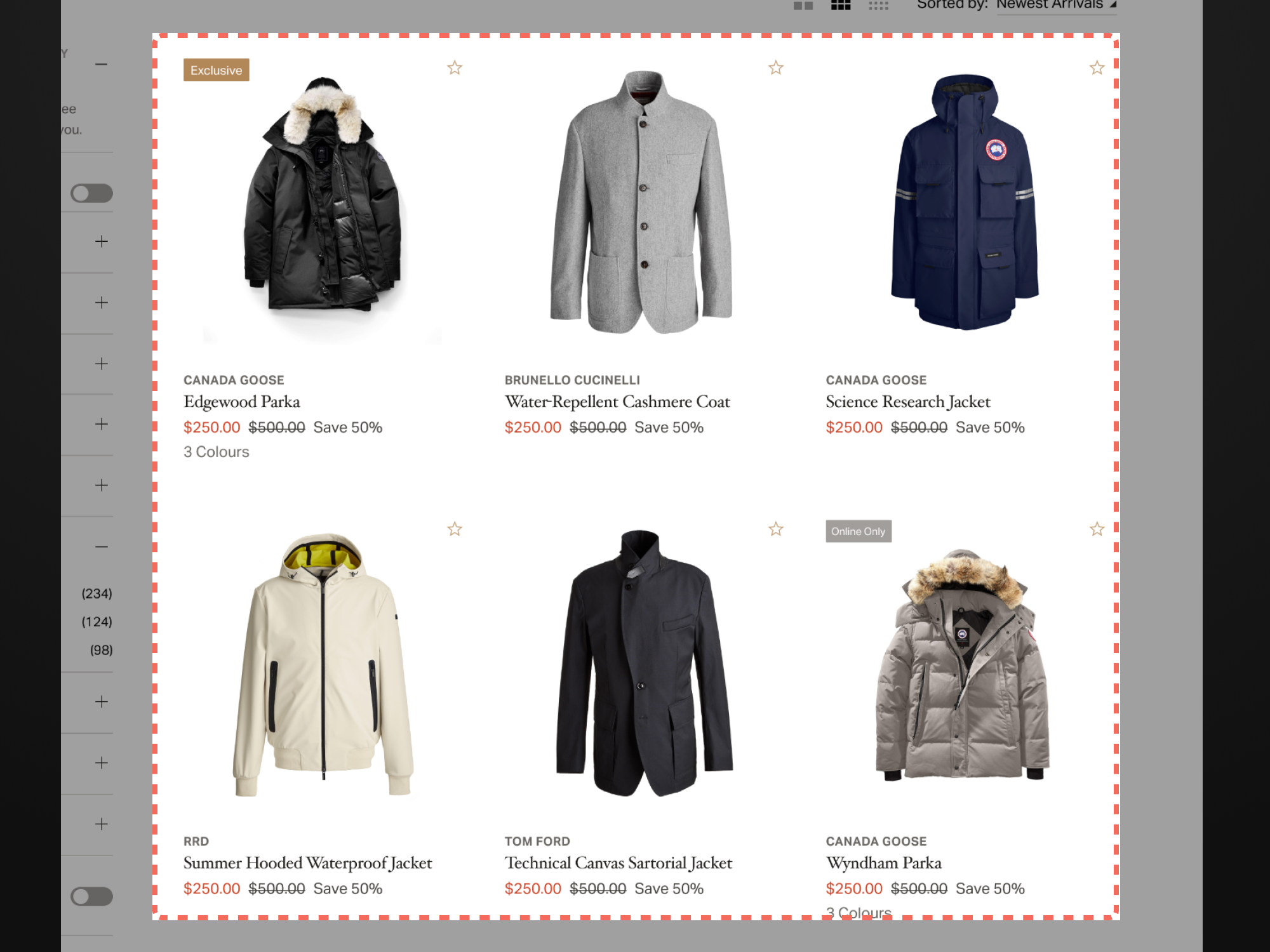This screenshot has width=1270, height=952.
Task: Select the three-column grid view icon
Action: [x=841, y=5]
